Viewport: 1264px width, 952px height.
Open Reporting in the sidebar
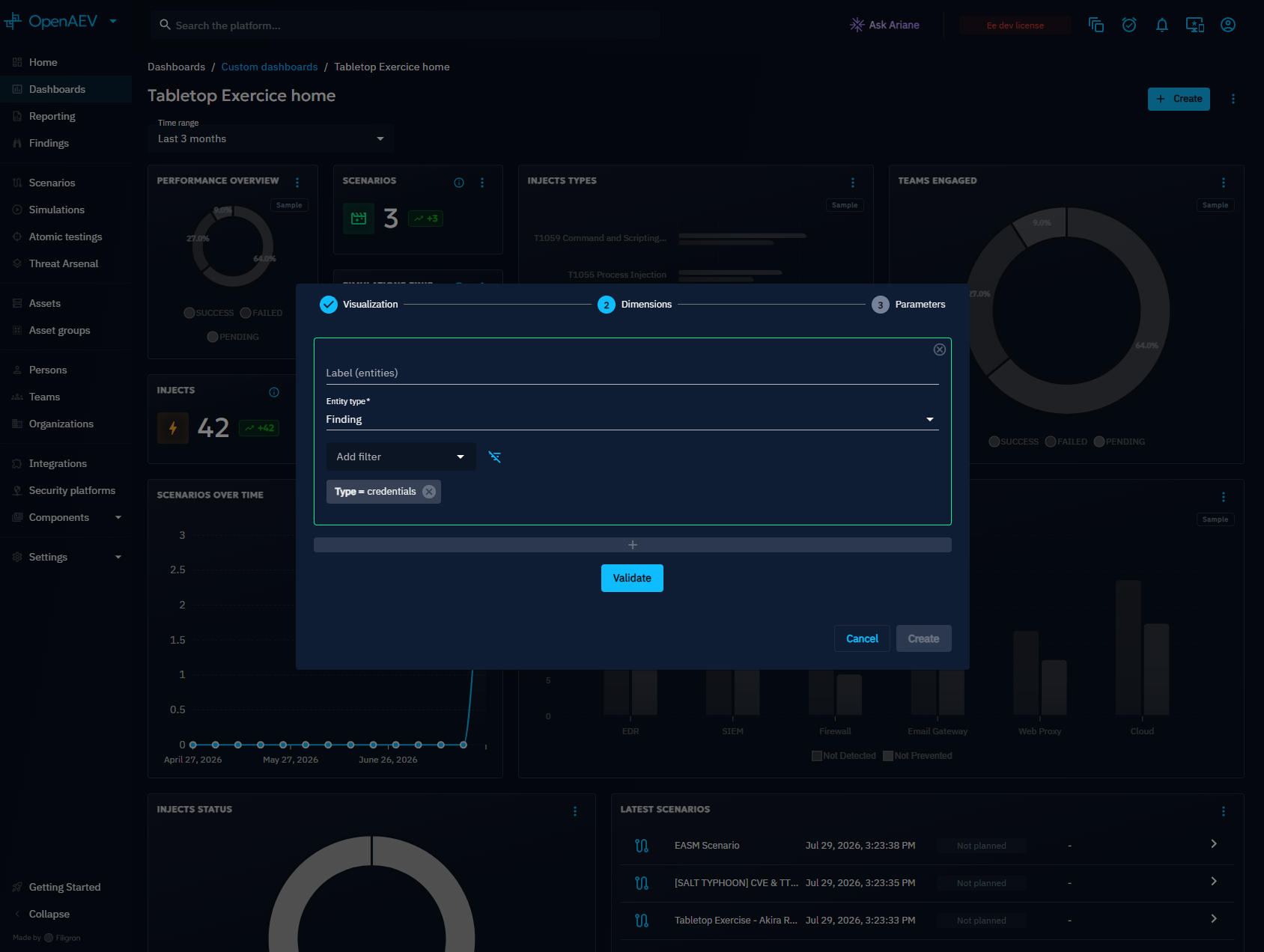pyautogui.click(x=66, y=116)
